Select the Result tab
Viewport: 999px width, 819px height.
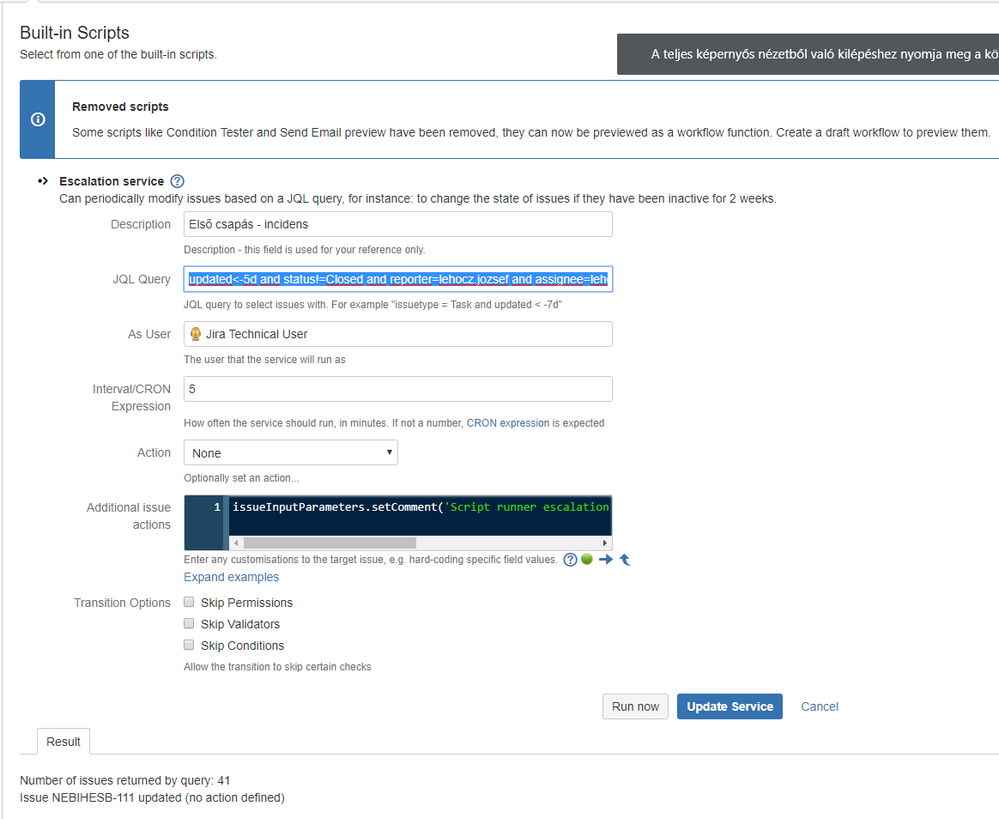coord(63,742)
